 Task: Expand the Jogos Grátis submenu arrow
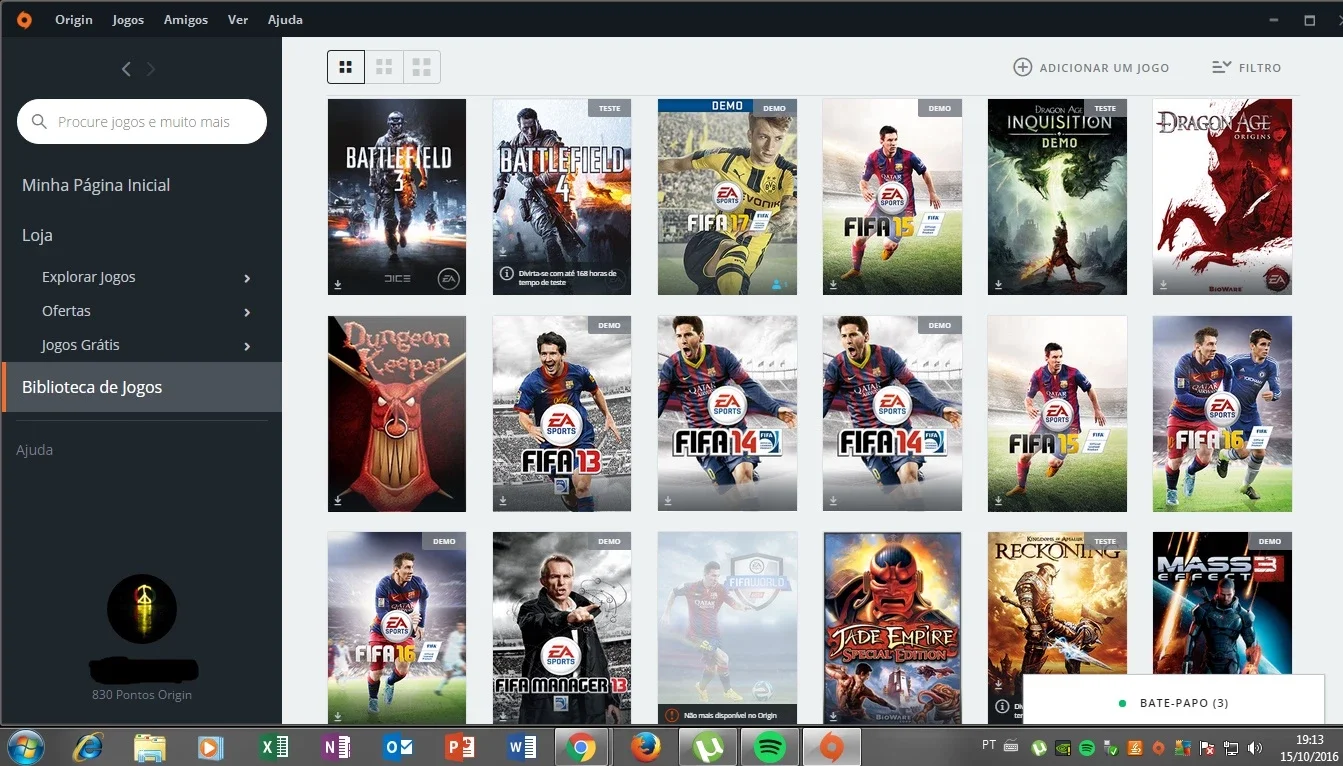pos(247,346)
